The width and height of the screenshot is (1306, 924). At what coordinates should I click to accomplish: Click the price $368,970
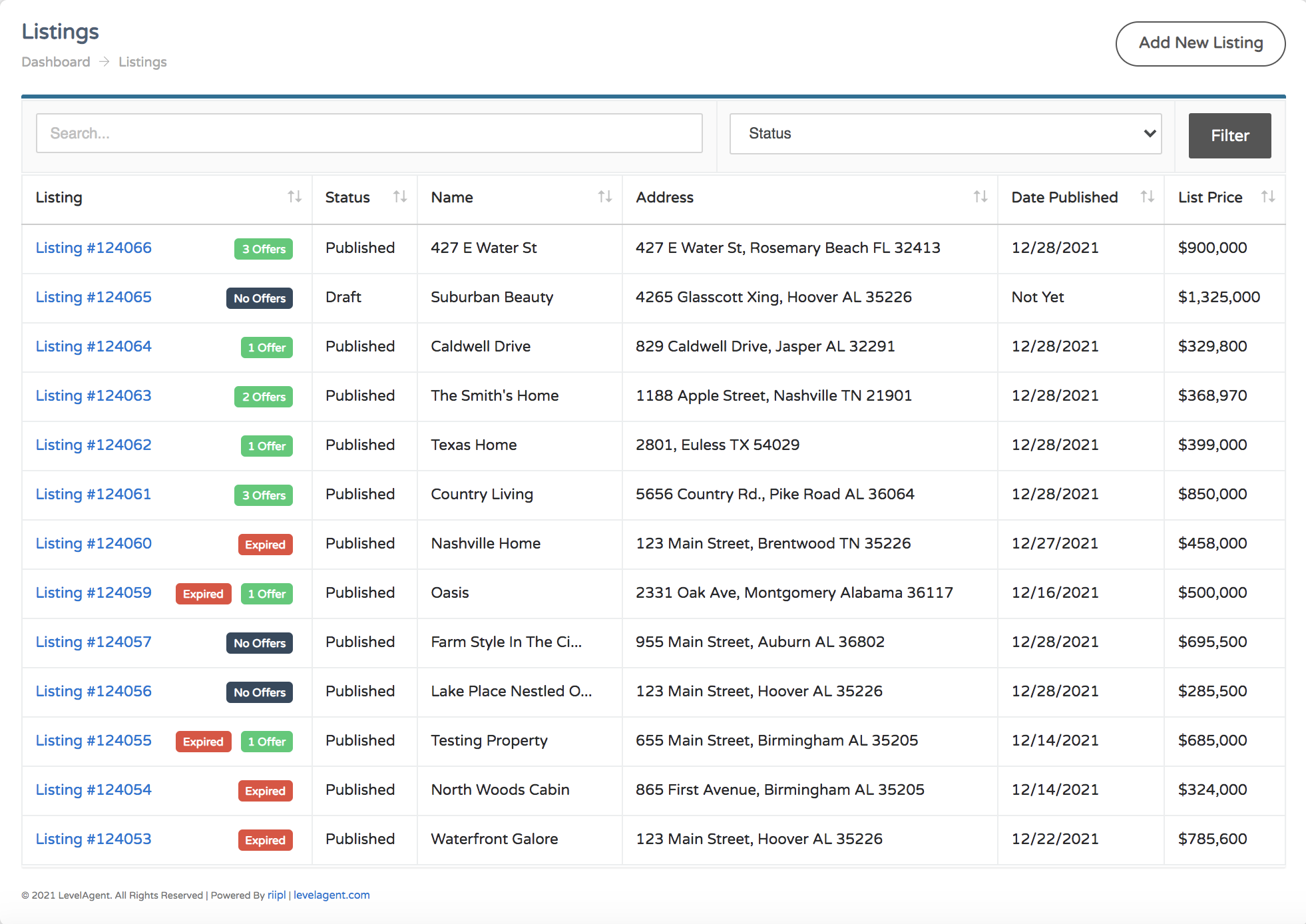[1212, 395]
